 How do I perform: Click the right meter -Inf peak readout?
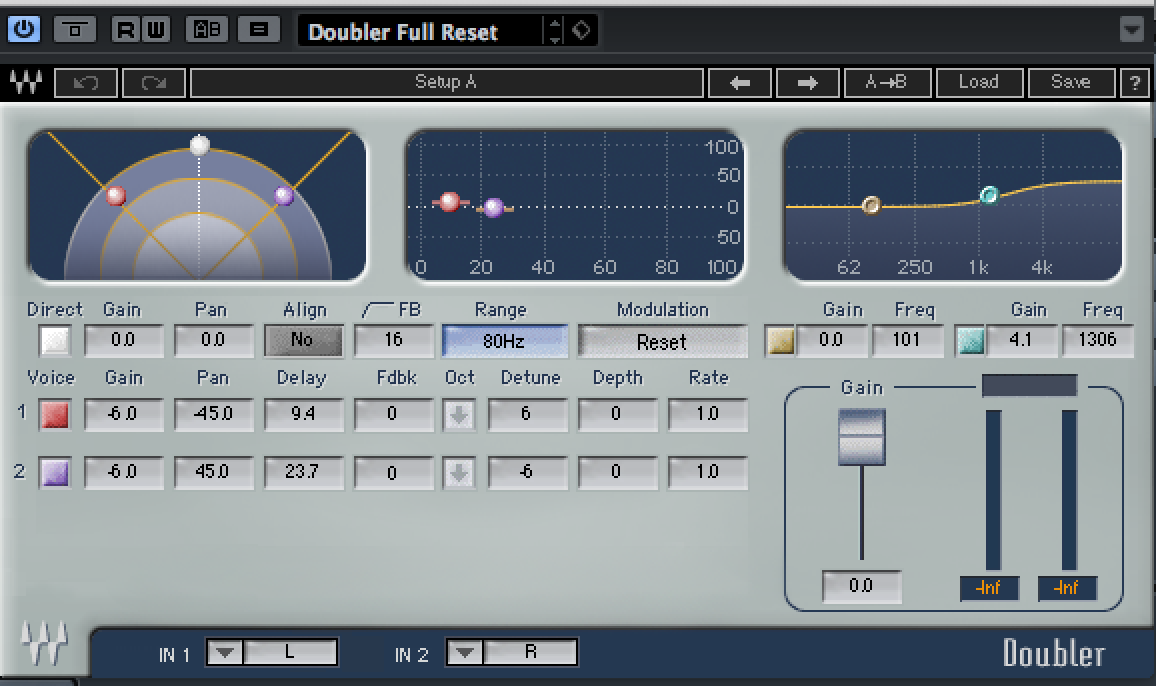[x=1067, y=588]
